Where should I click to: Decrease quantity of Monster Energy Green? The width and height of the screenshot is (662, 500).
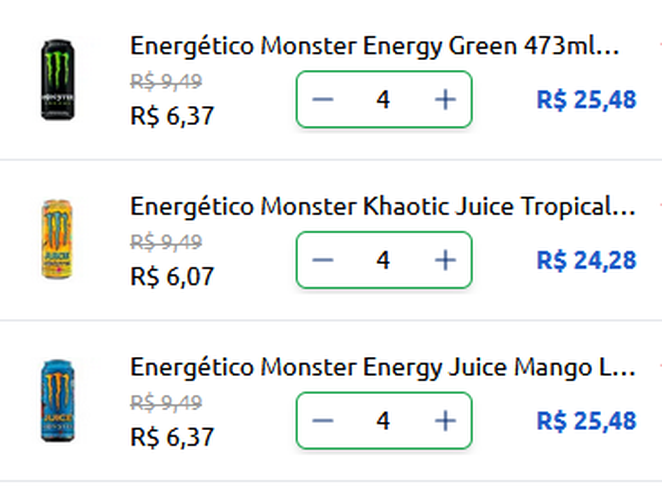322,99
